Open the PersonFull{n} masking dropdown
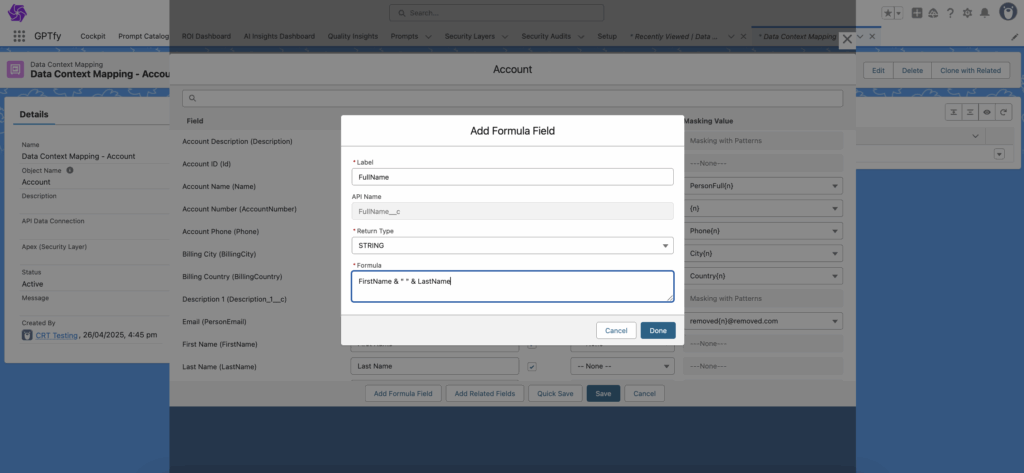 pos(763,186)
